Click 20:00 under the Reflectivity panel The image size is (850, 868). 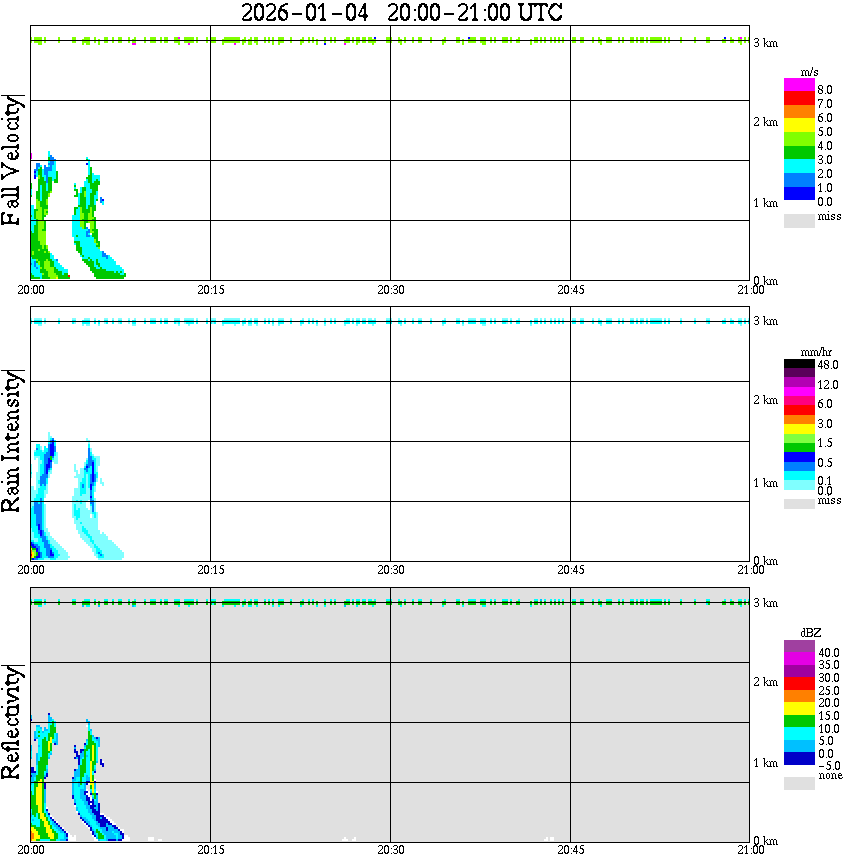(x=31, y=850)
